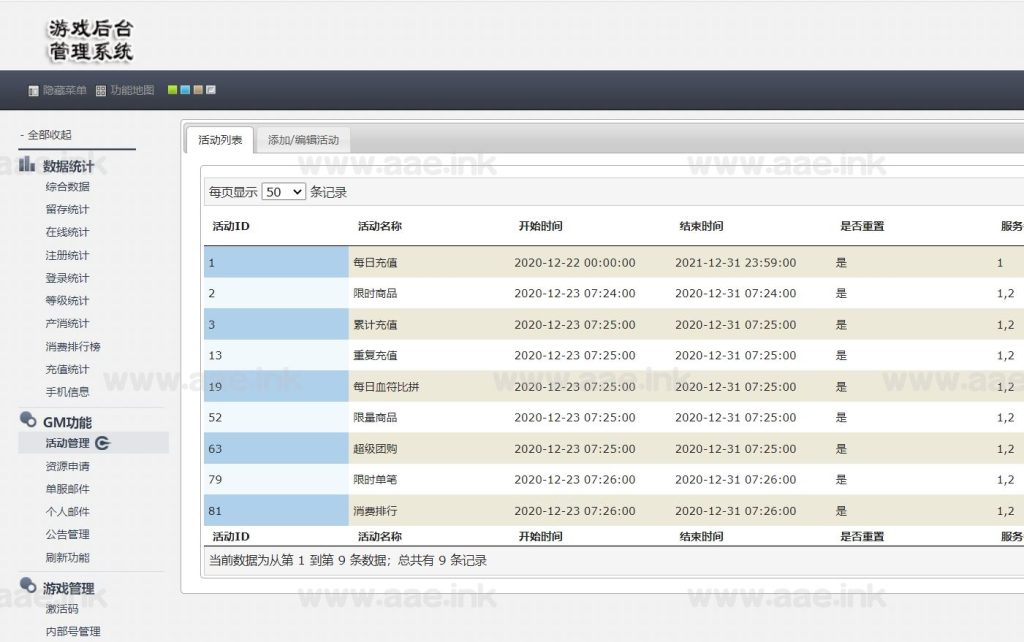Collapse the 数据统计 menu section heading
The width and height of the screenshot is (1024, 642).
(68, 166)
